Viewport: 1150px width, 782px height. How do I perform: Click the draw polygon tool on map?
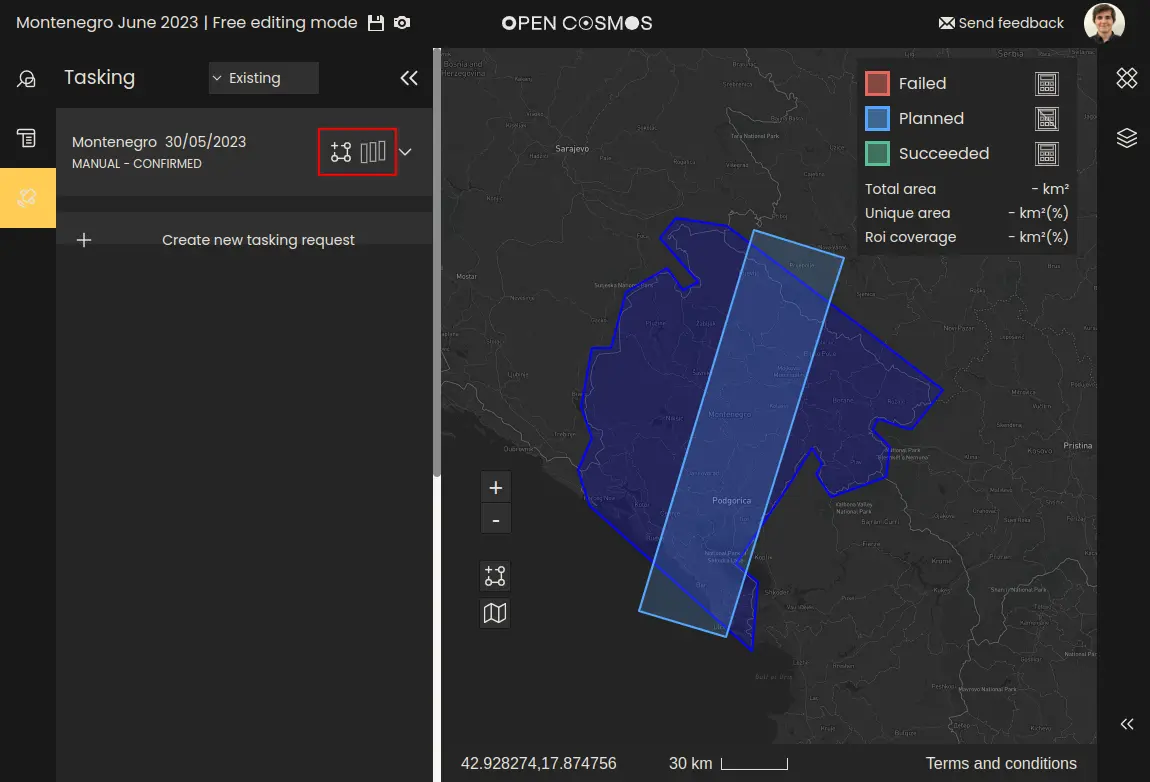click(x=495, y=576)
